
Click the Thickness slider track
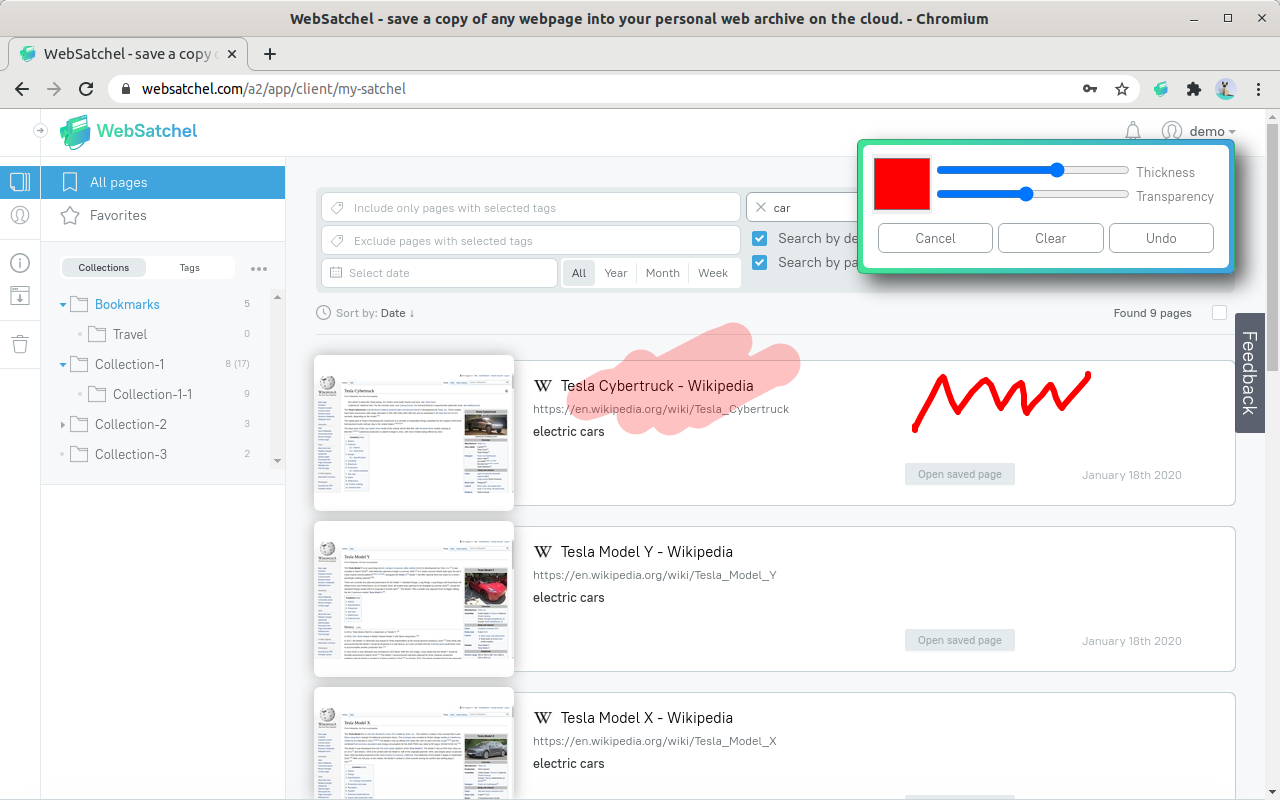(1033, 170)
